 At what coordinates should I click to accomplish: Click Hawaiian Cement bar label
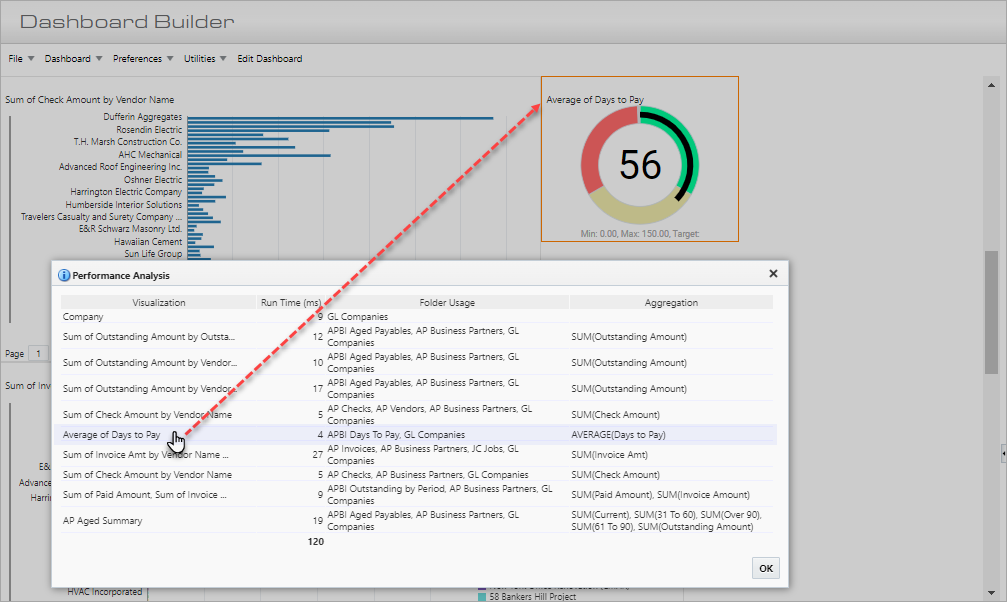pos(148,242)
